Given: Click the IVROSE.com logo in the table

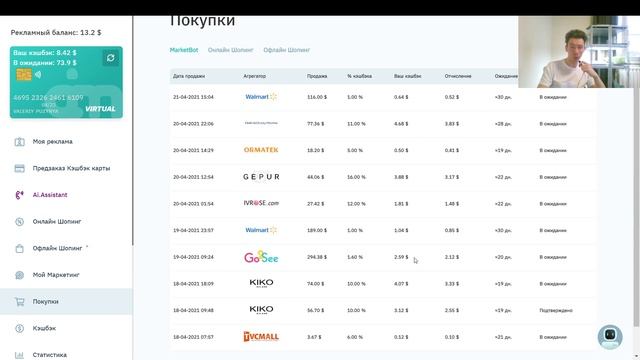Looking at the screenshot, I should (261, 203).
